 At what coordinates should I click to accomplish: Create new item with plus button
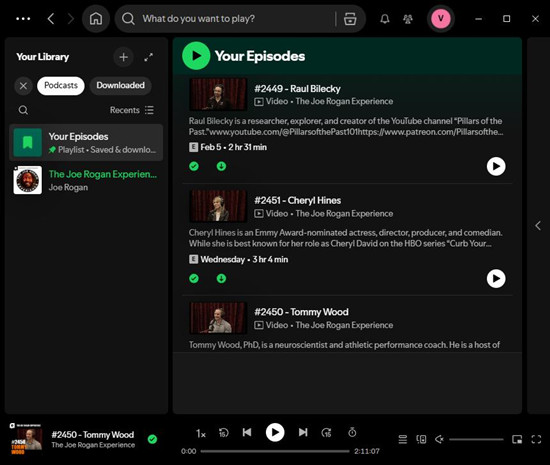(123, 57)
